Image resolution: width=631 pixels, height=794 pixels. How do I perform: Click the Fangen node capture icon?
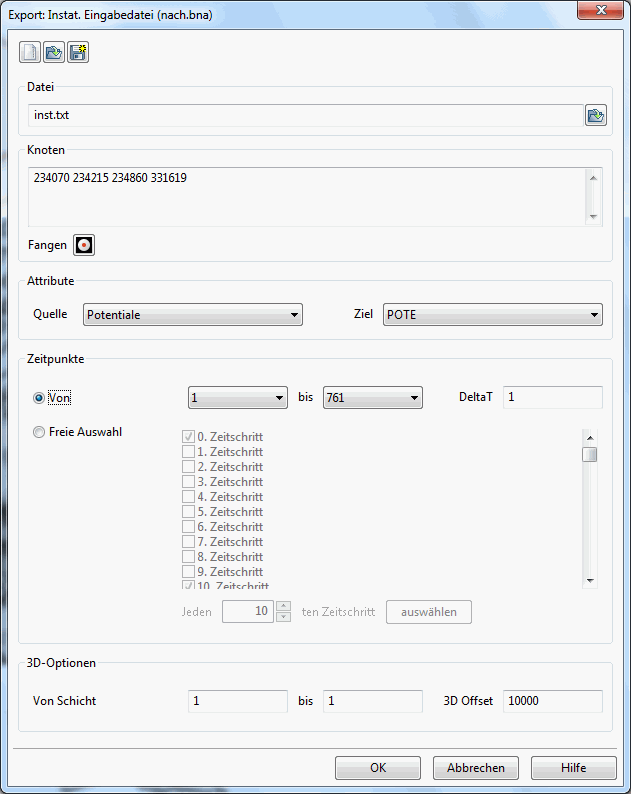[85, 245]
